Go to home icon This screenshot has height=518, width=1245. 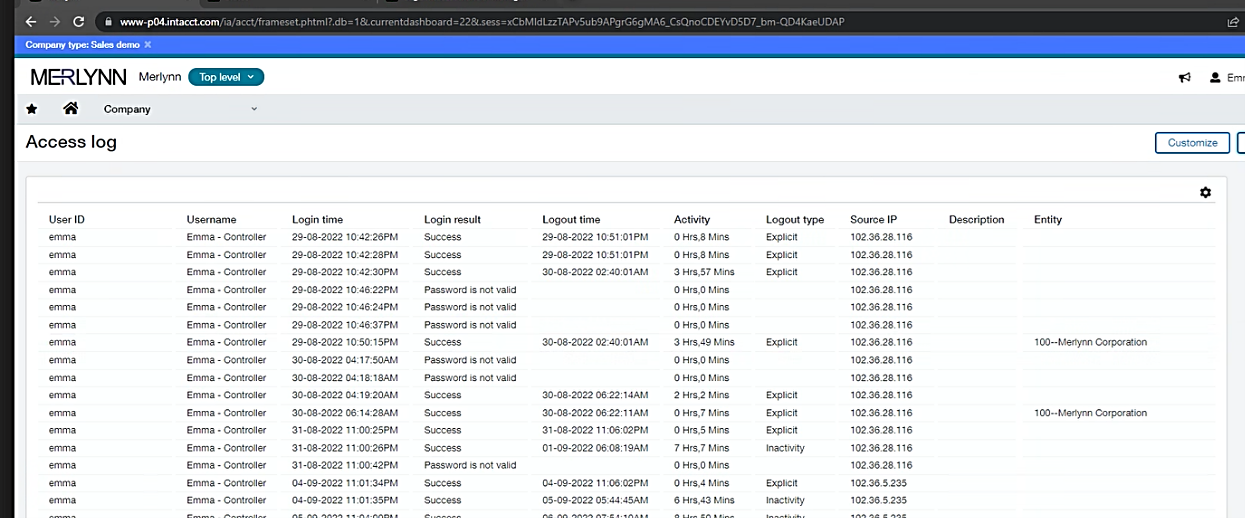tap(70, 108)
